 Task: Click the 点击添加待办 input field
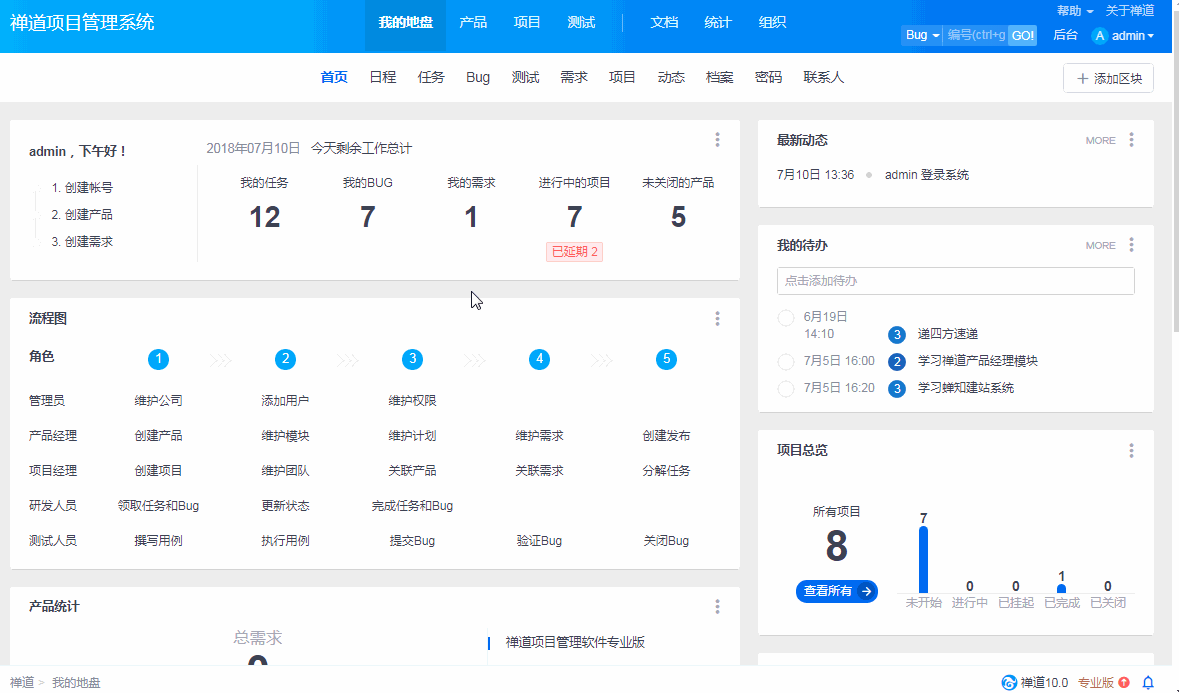(955, 281)
